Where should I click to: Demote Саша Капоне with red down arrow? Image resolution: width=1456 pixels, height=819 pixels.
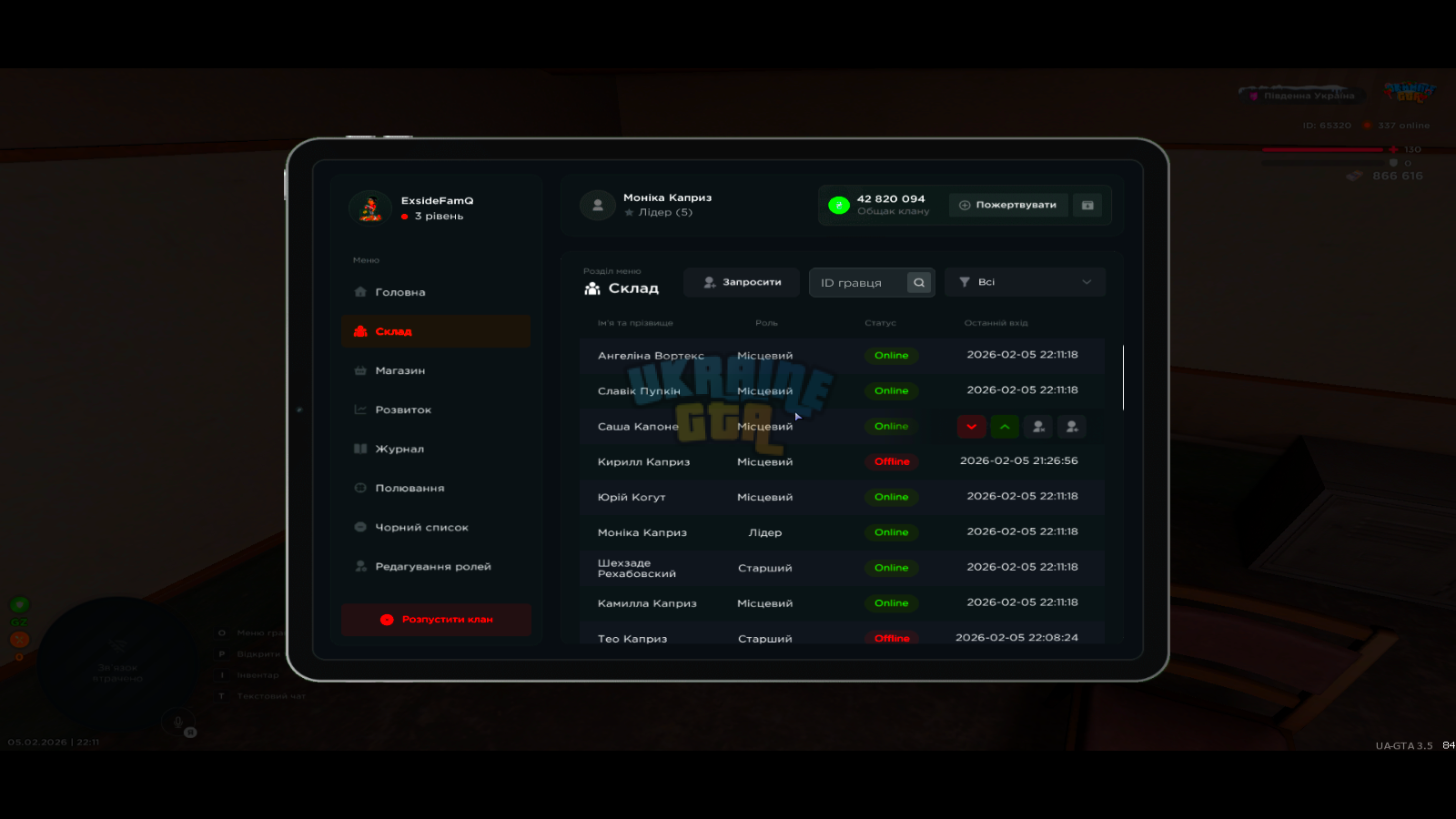971,427
